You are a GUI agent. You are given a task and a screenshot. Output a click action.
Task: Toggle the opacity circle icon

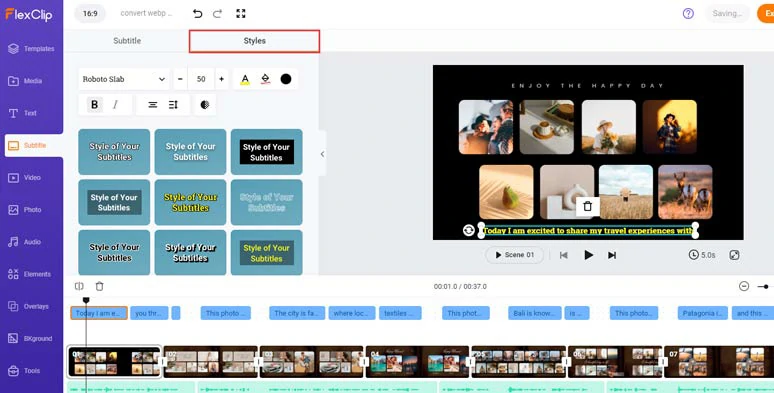[205, 105]
